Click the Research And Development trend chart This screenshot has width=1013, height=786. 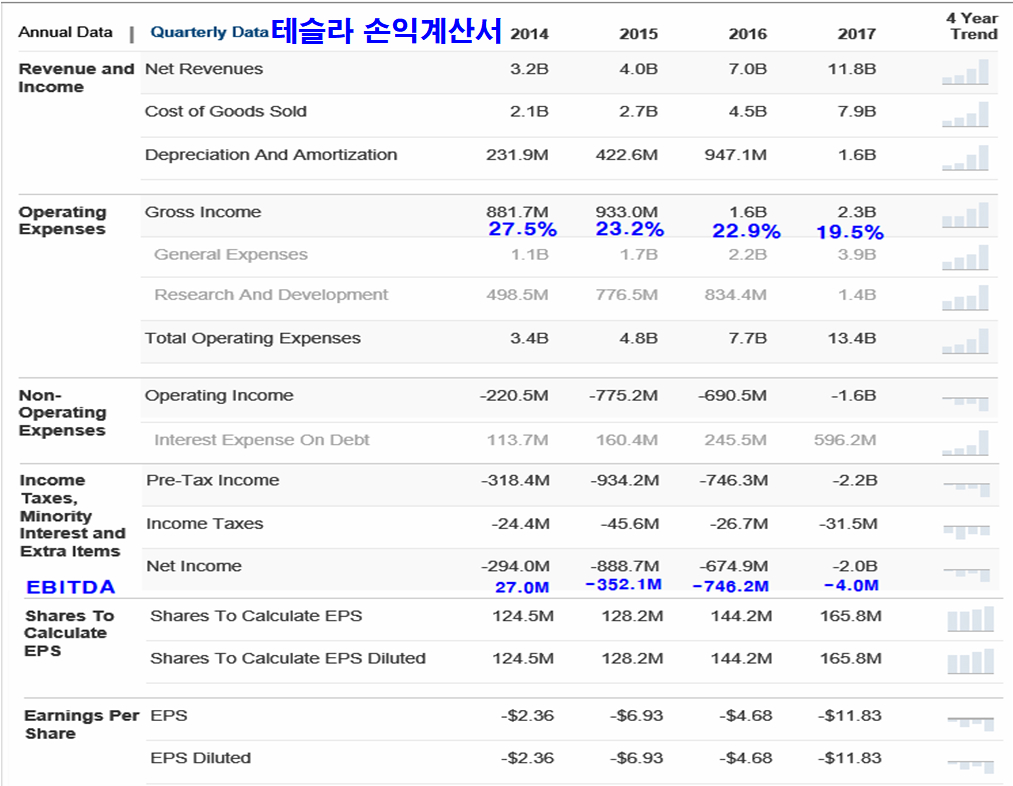[965, 298]
